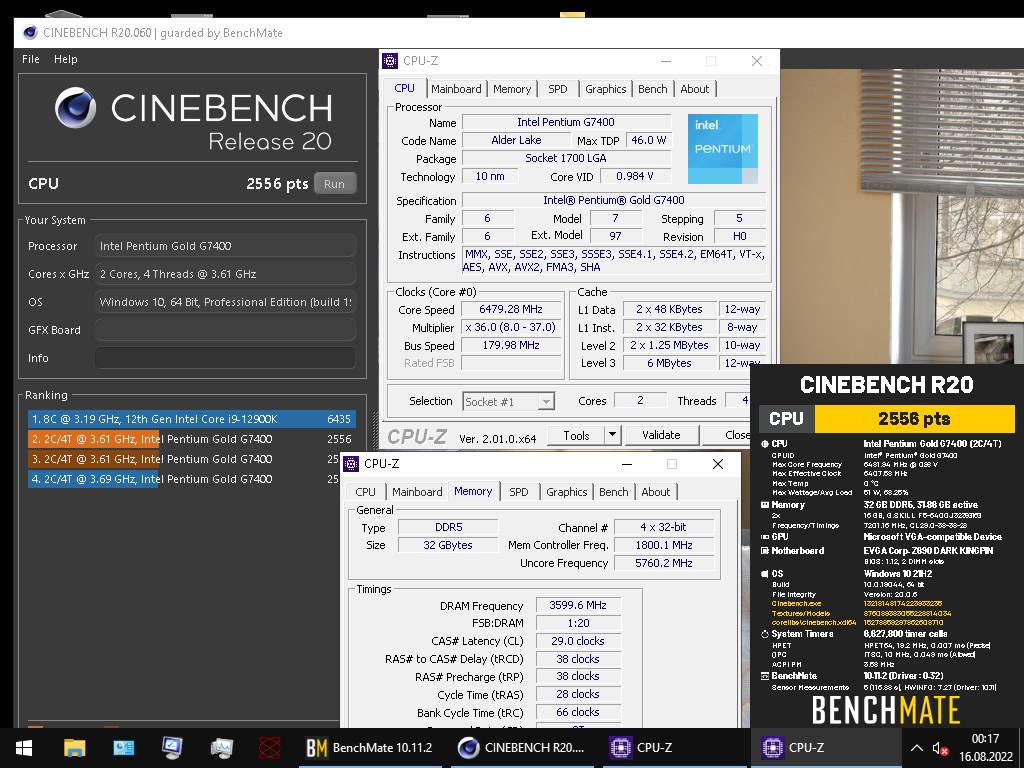This screenshot has width=1024, height=768.
Task: Click the Name field Intel Pentium G7400
Action: click(x=566, y=122)
